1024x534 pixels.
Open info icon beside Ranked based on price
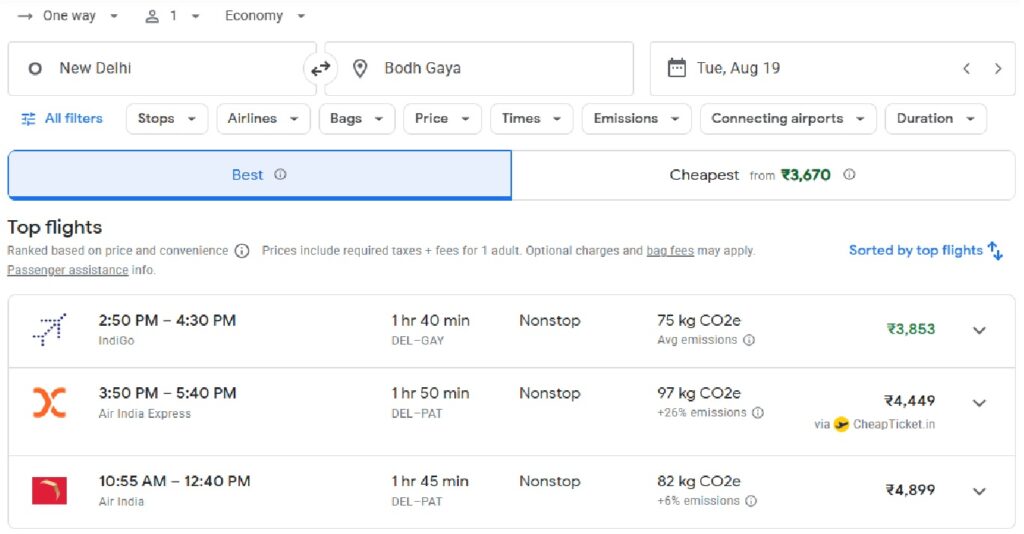[242, 251]
